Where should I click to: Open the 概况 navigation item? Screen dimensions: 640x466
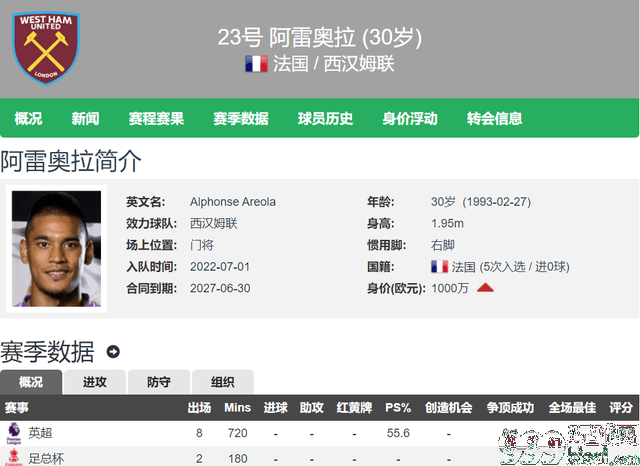tap(28, 118)
